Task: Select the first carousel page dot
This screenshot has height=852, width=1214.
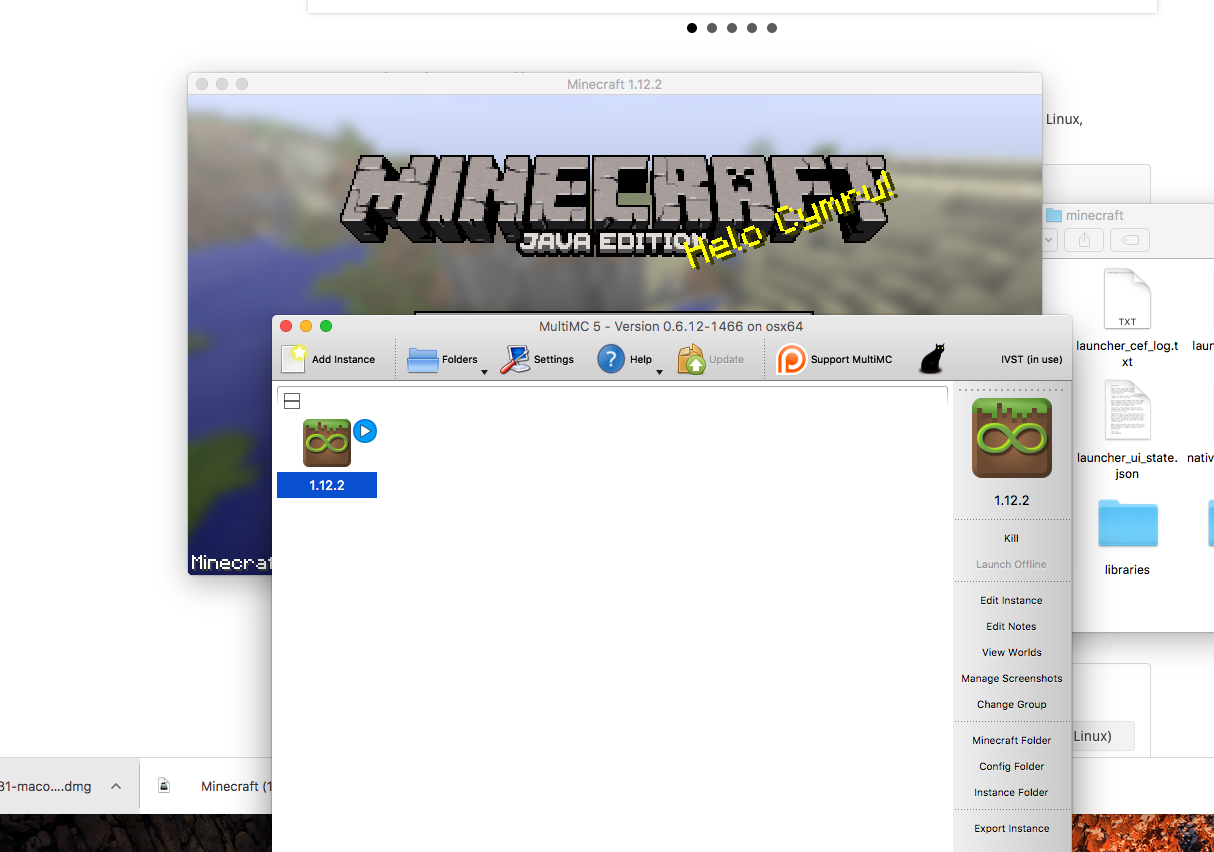Action: tap(692, 28)
